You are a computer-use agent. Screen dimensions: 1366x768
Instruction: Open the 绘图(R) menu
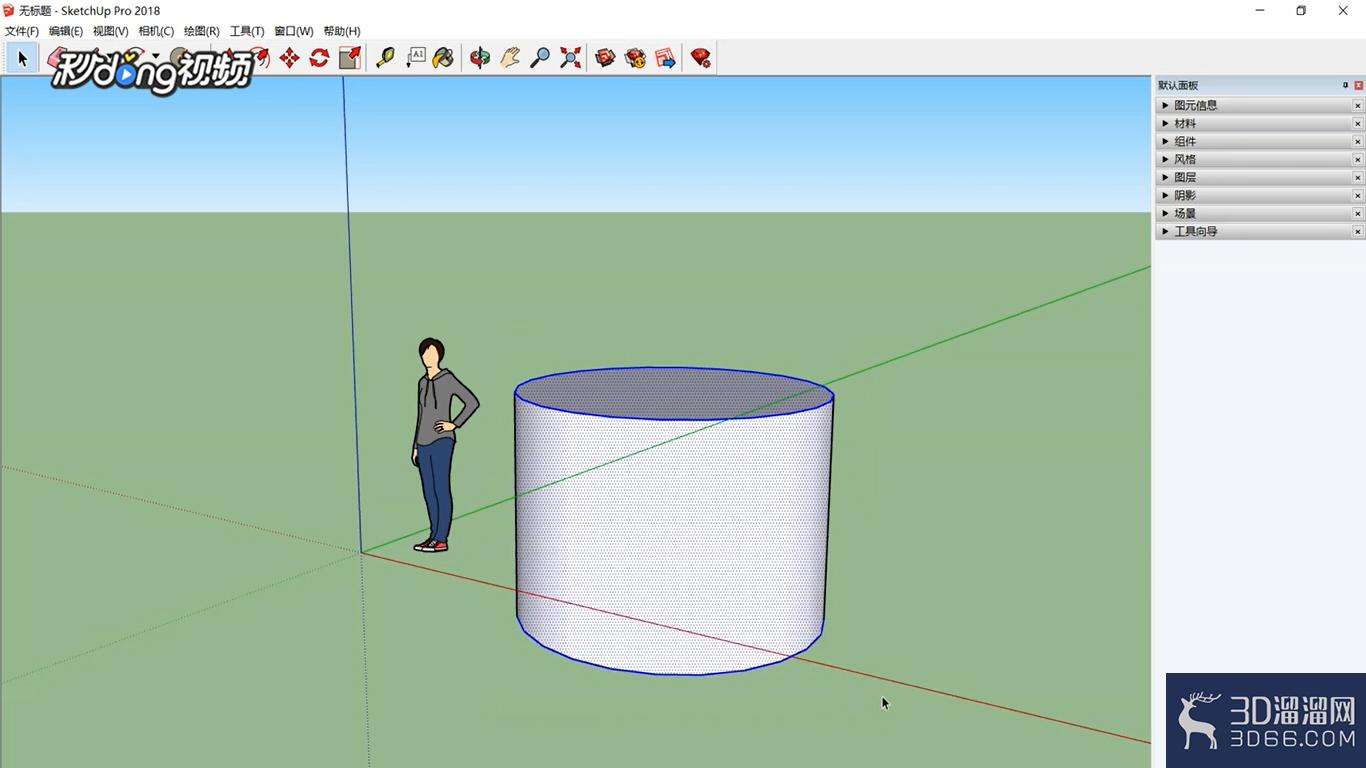click(x=201, y=31)
